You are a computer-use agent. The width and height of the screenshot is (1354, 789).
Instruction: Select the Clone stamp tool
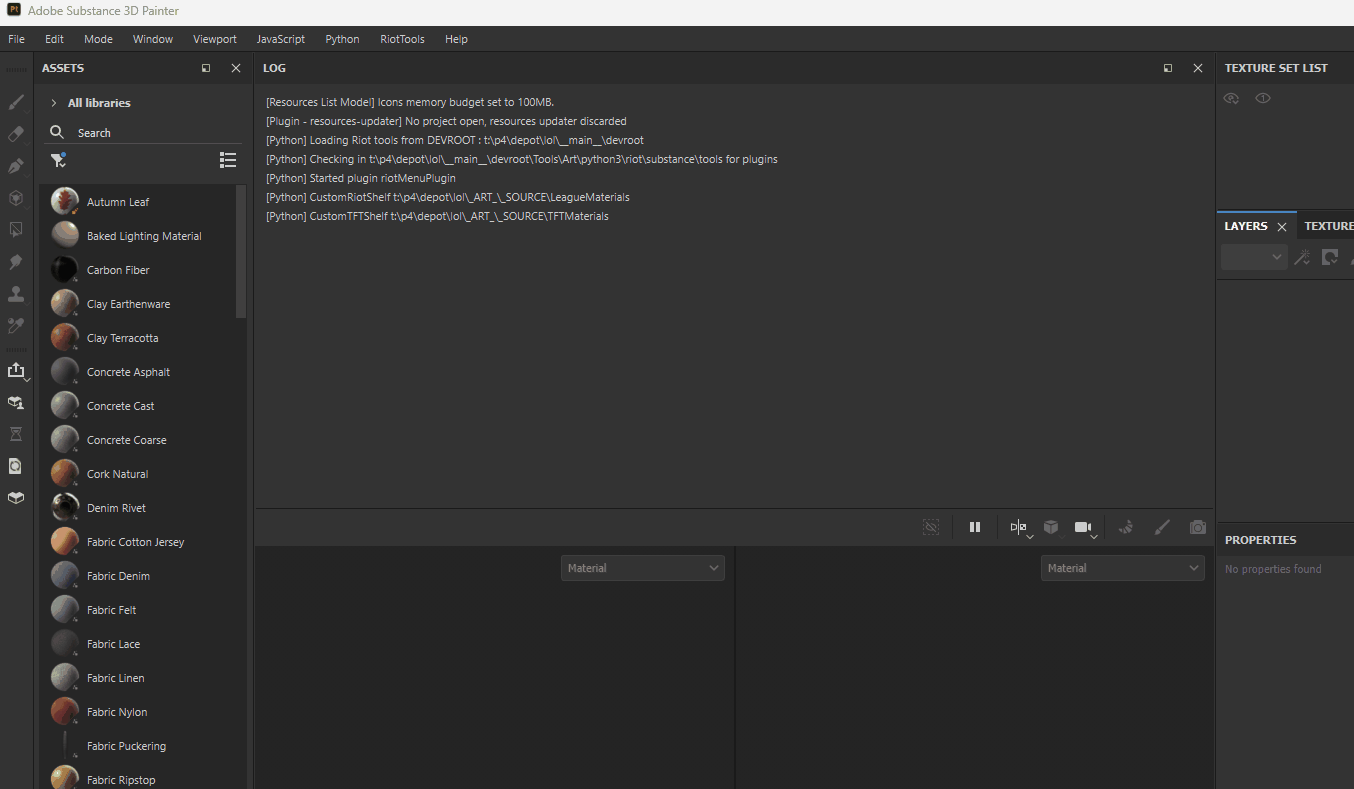pyautogui.click(x=16, y=294)
